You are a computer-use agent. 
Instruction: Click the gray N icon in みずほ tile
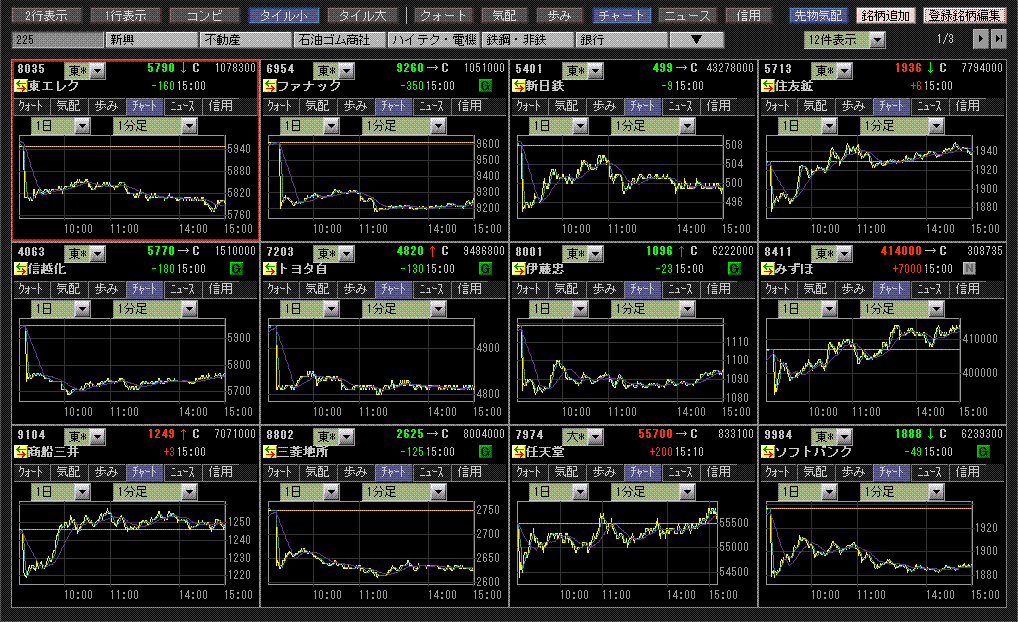click(x=969, y=269)
